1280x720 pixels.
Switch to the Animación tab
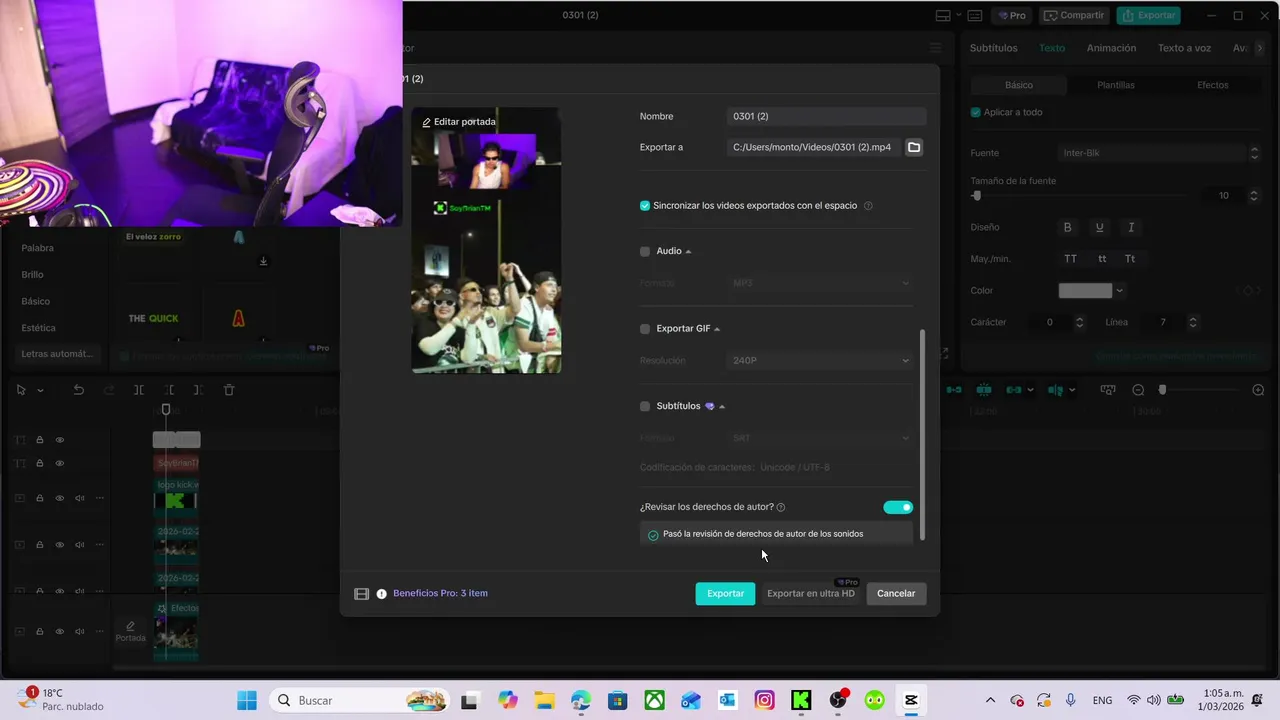[1111, 48]
